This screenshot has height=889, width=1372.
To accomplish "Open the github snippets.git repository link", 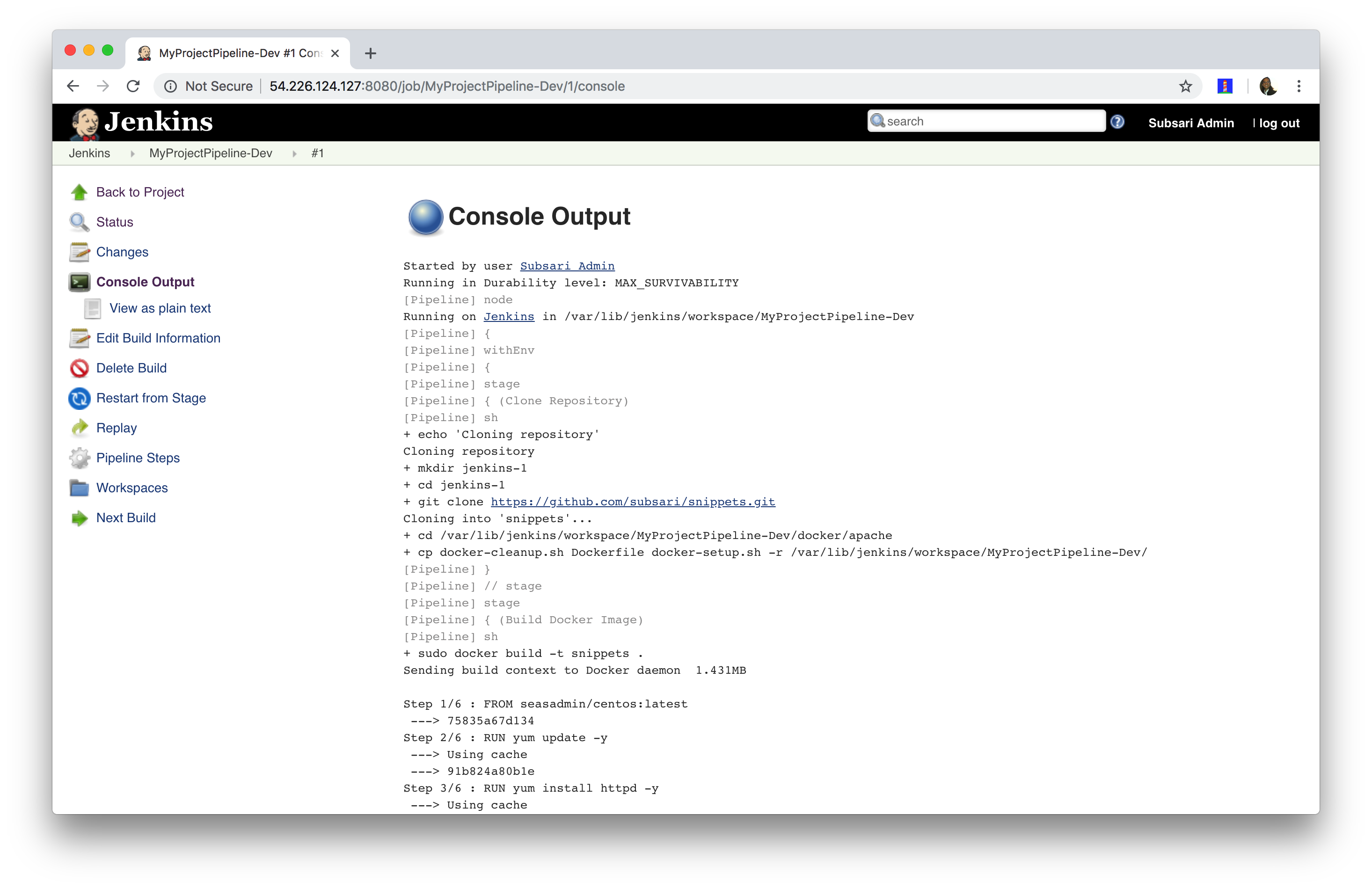I will (632, 502).
